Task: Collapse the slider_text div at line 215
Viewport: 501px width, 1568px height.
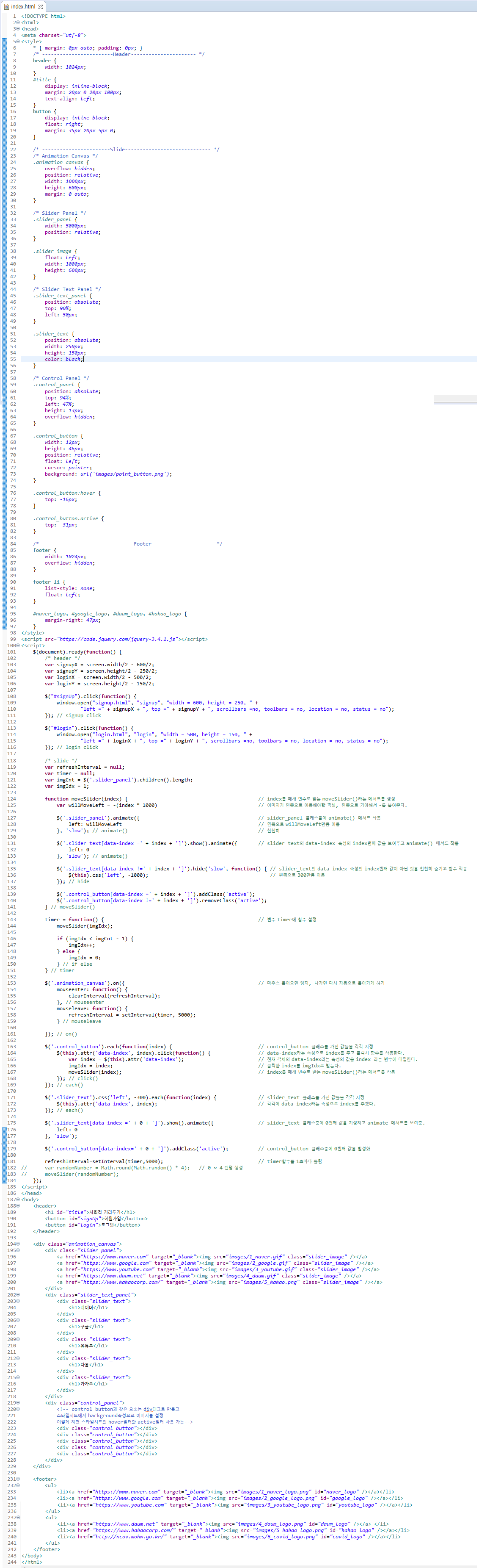Action: 18,1377
